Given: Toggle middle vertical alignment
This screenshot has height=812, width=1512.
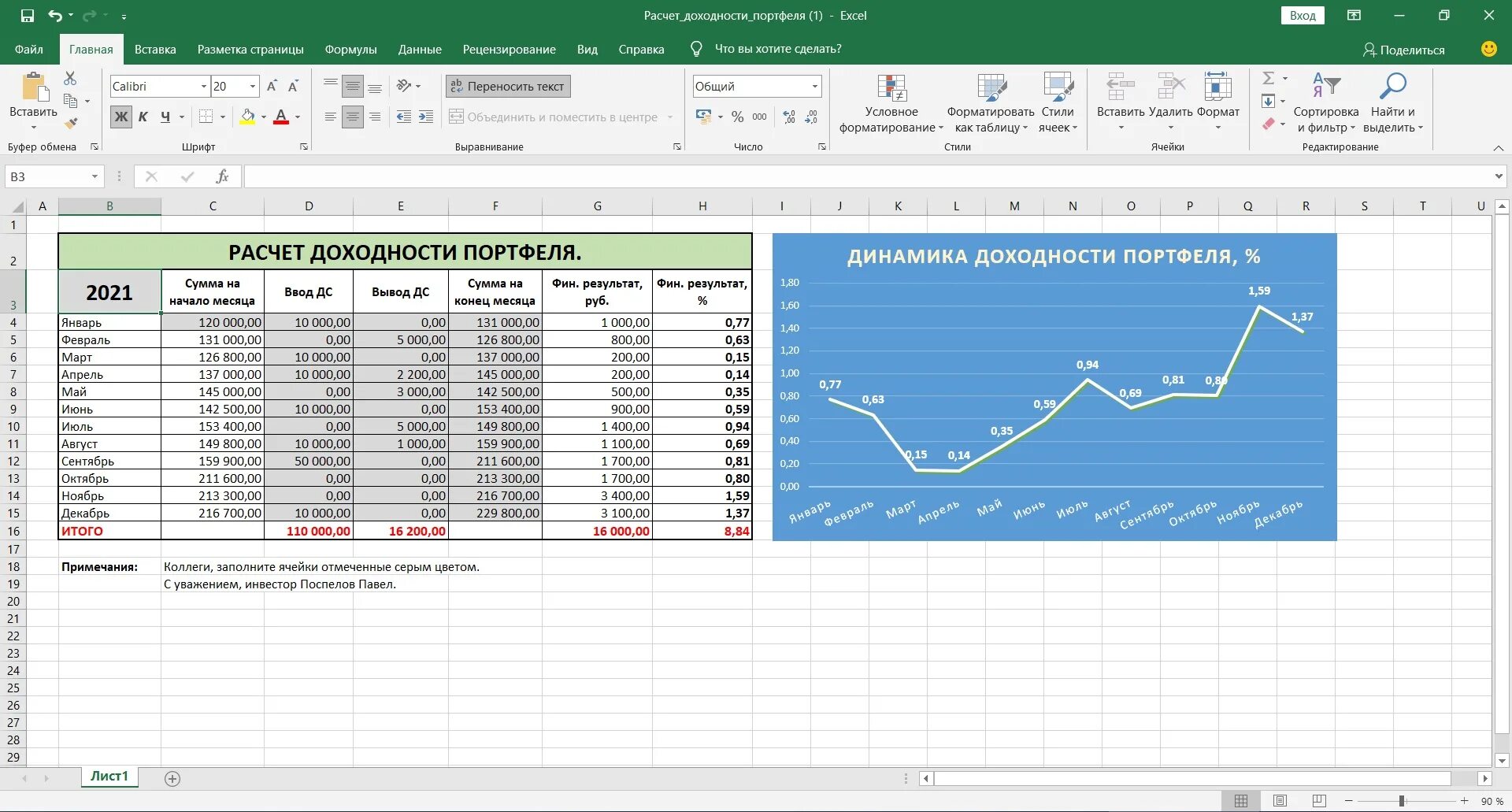Looking at the screenshot, I should [x=353, y=86].
